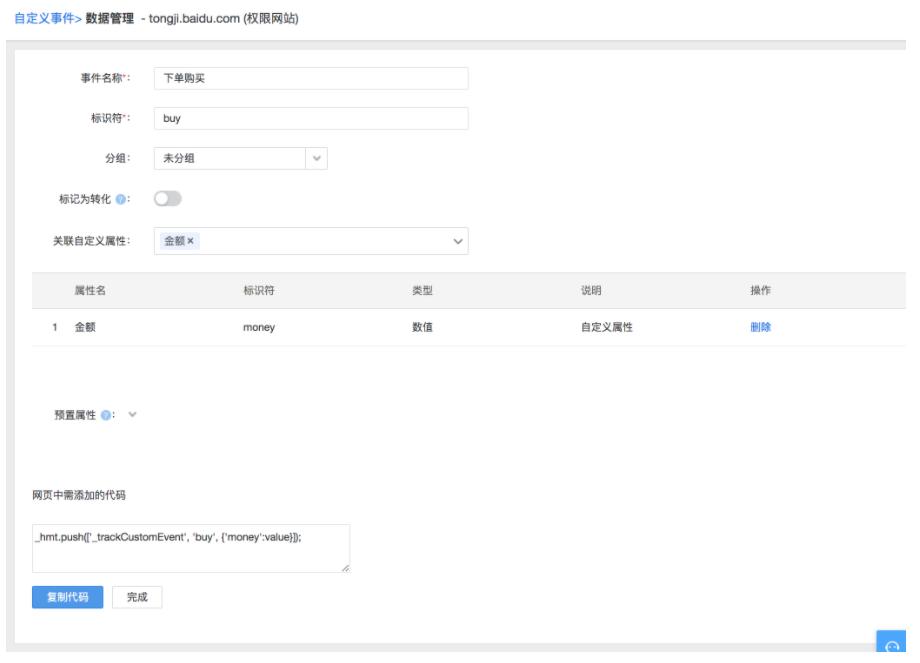Click 数据管理 in the breadcrumb title
The width and height of the screenshot is (920, 663).
tap(110, 19)
